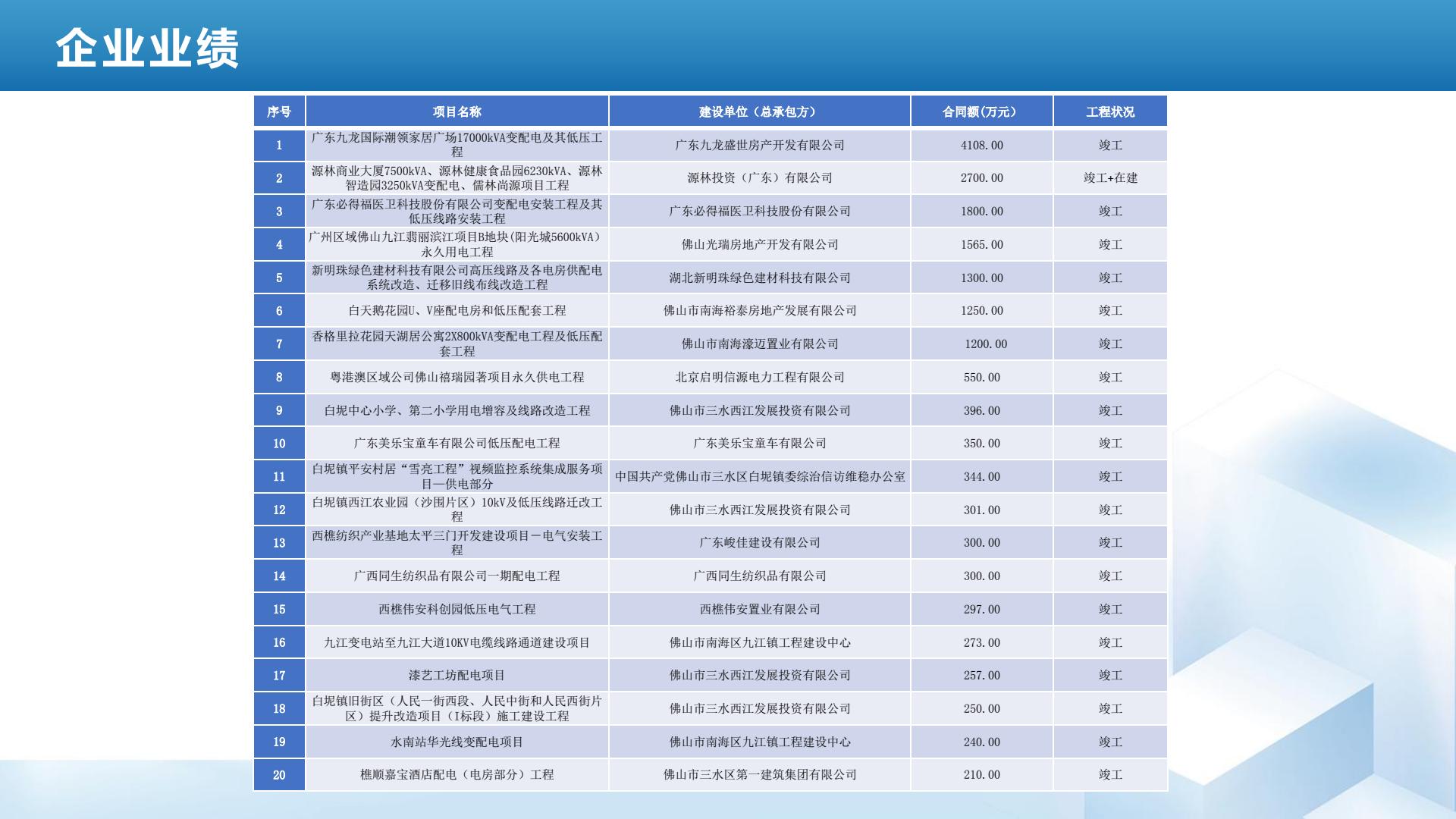Viewport: 1456px width, 819px height.
Task: Click contract amount "301.00"
Action: [x=982, y=510]
